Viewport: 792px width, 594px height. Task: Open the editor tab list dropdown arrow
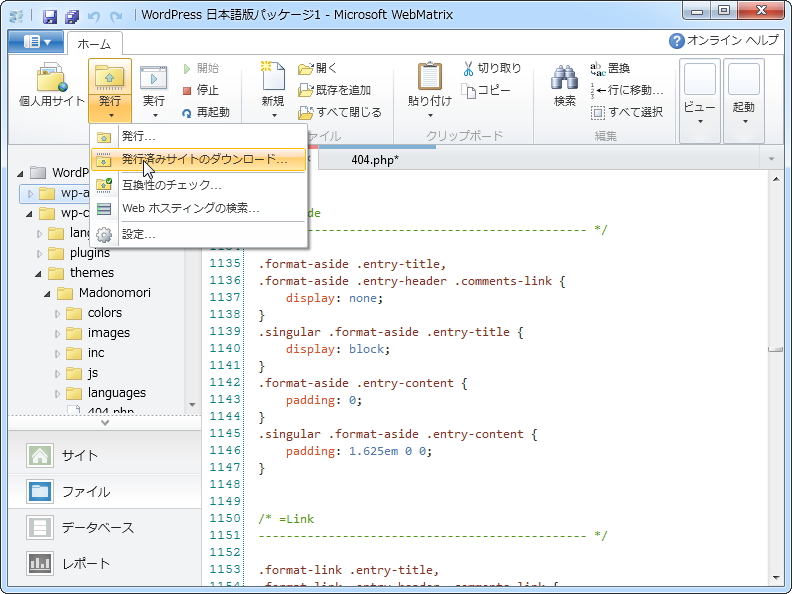click(771, 160)
